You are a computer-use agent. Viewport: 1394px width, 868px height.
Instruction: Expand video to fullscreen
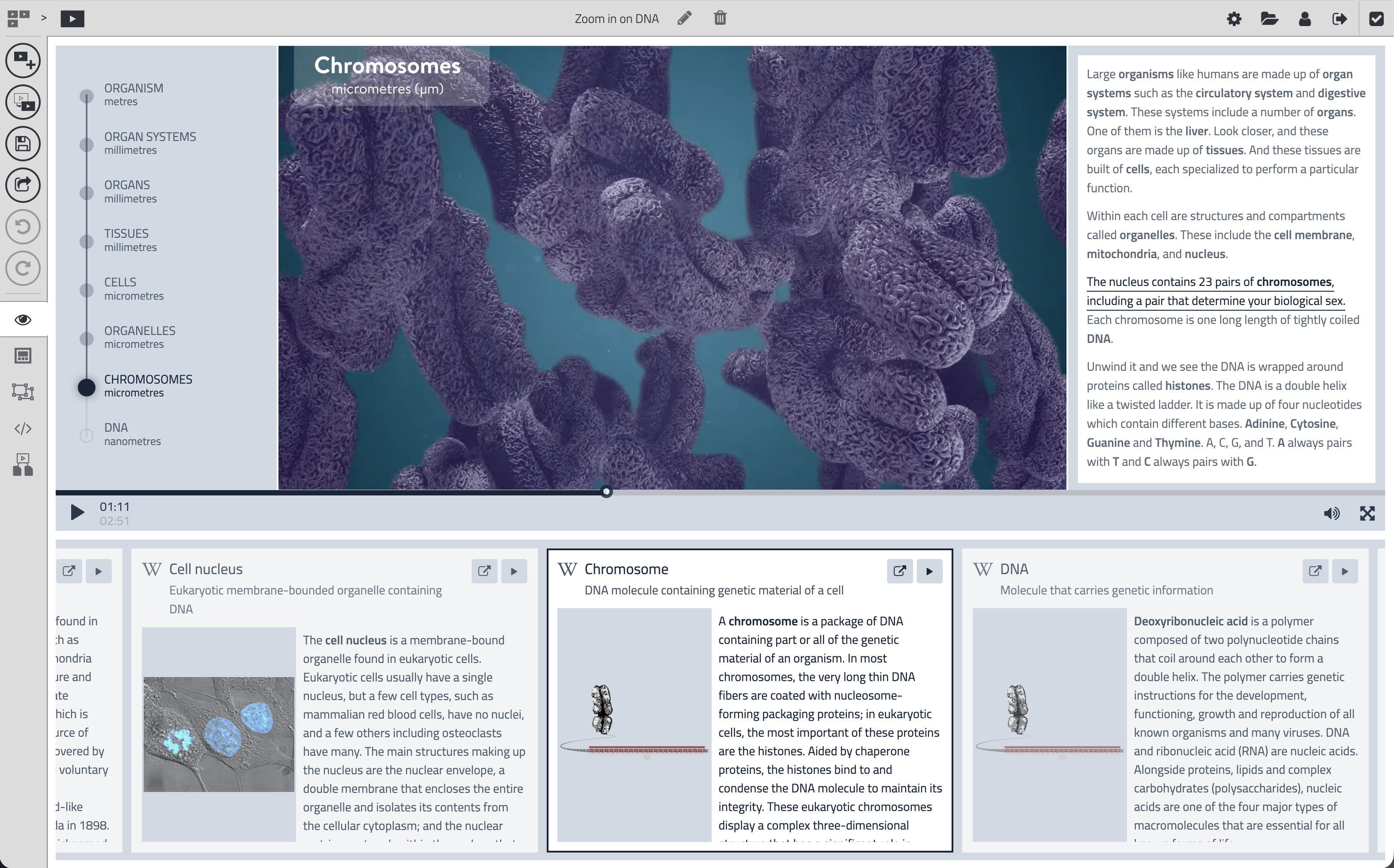[1367, 513]
